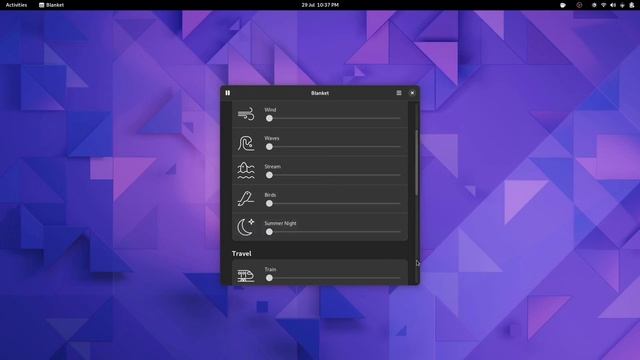
Task: Click the Summer Night moon icon
Action: click(x=246, y=227)
